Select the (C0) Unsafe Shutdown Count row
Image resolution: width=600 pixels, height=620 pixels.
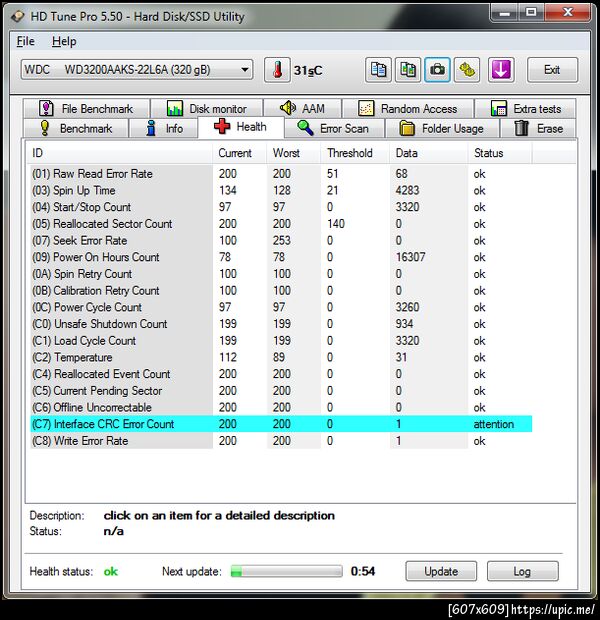pos(281,324)
